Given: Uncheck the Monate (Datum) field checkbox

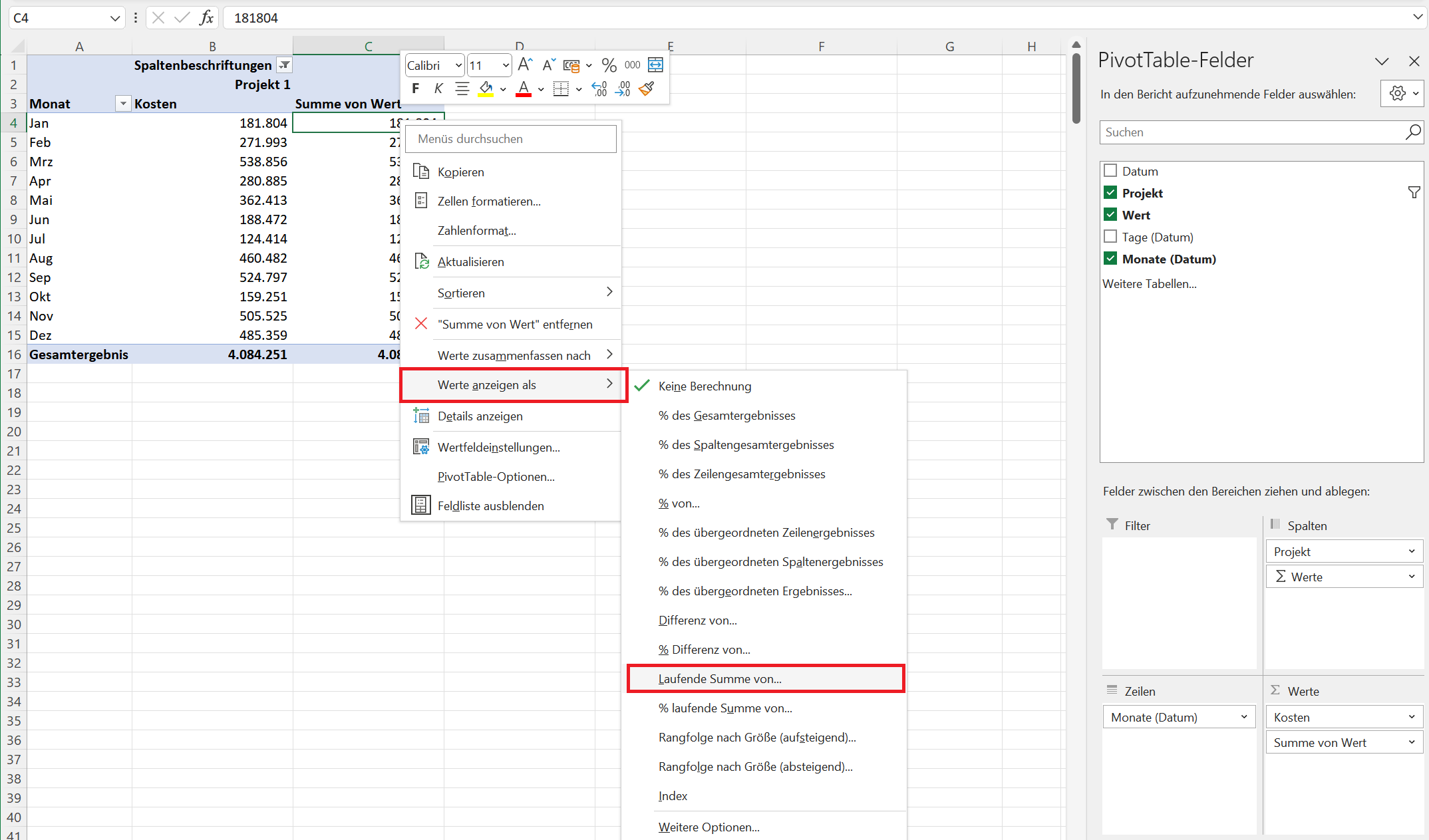Looking at the screenshot, I should tap(1110, 258).
